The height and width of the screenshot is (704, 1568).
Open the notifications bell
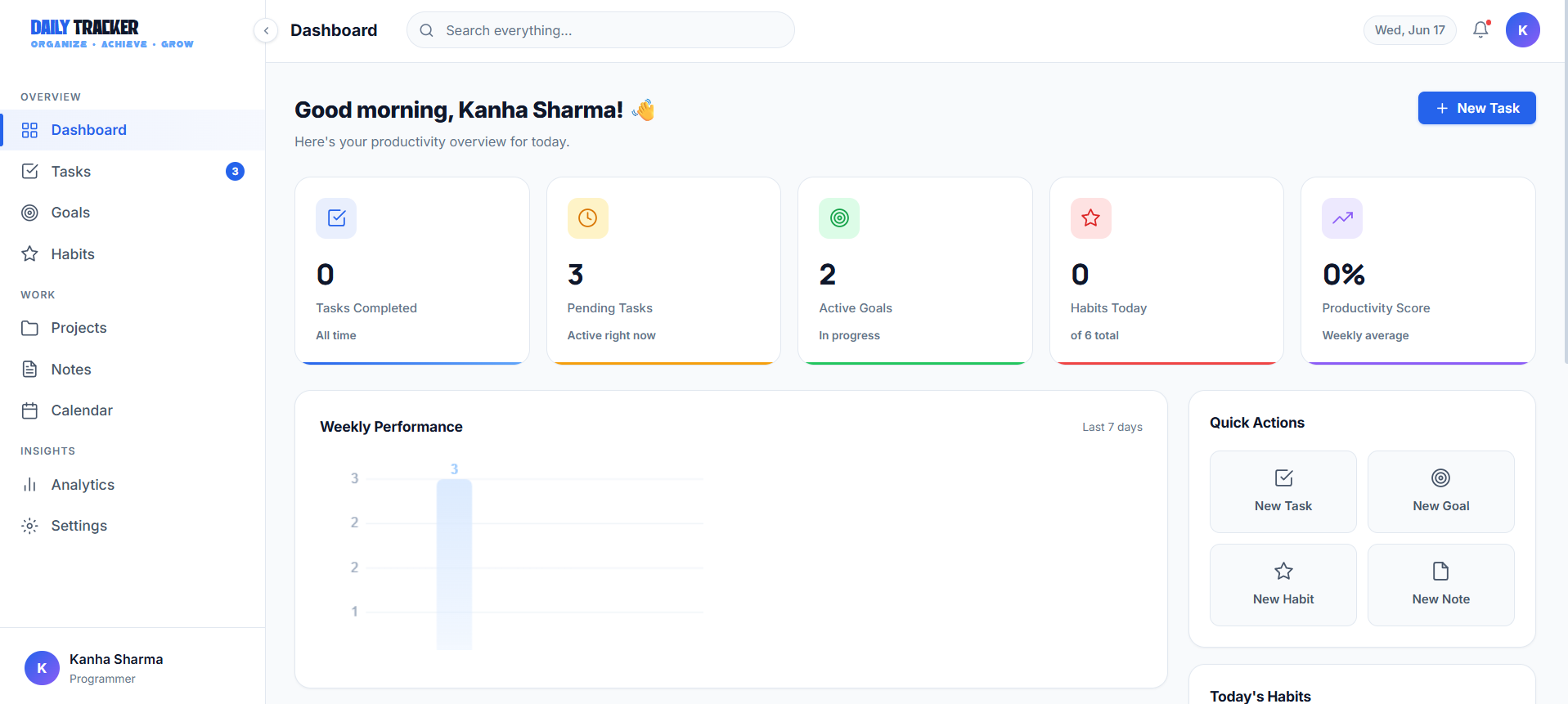1480,30
